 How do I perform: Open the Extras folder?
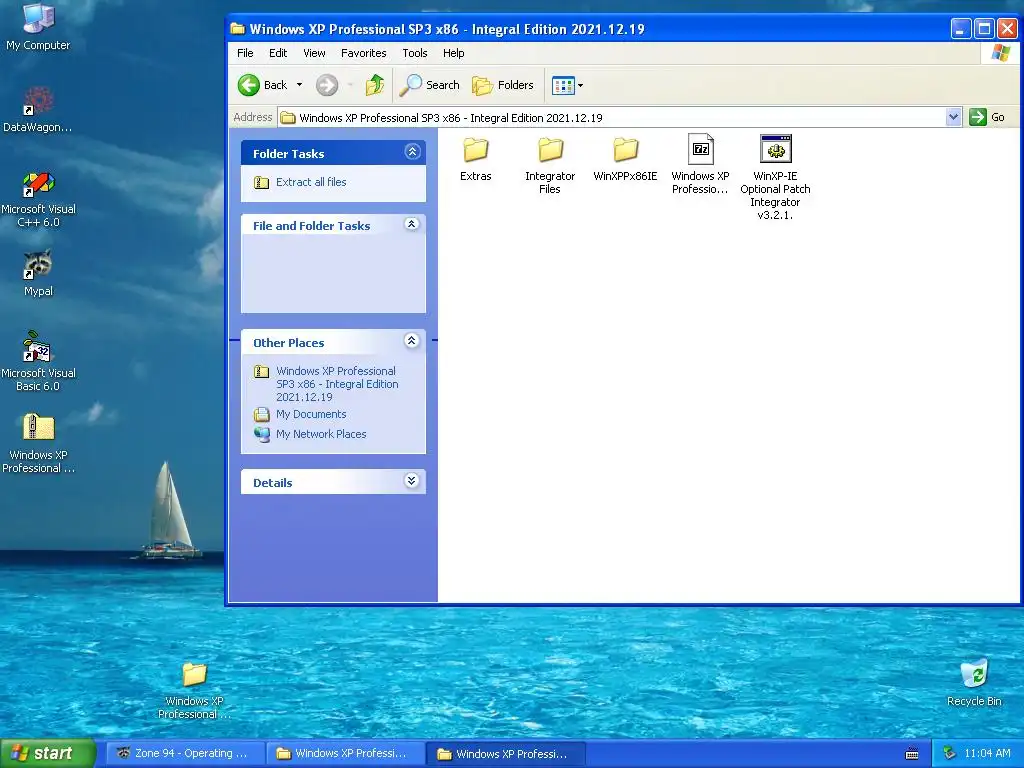475,159
